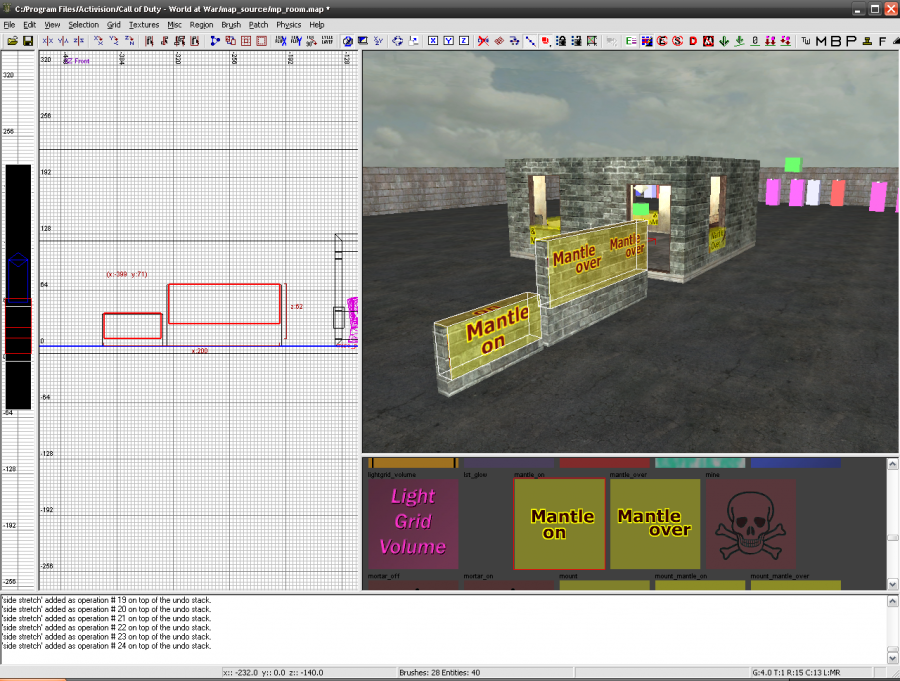Click the large M toolbar icon
This screenshot has height=681, width=900.
click(821, 41)
